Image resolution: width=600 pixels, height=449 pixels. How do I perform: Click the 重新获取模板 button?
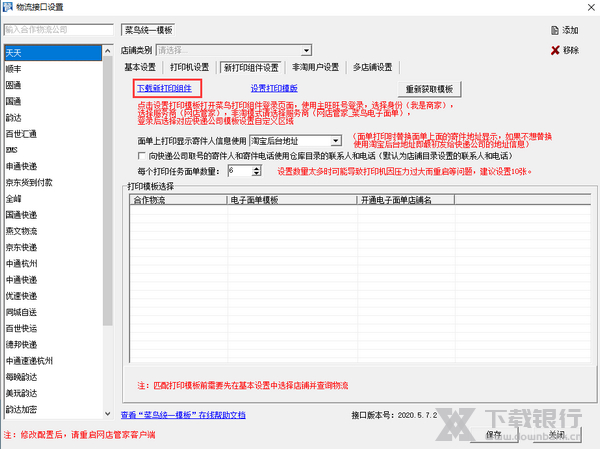click(x=429, y=89)
